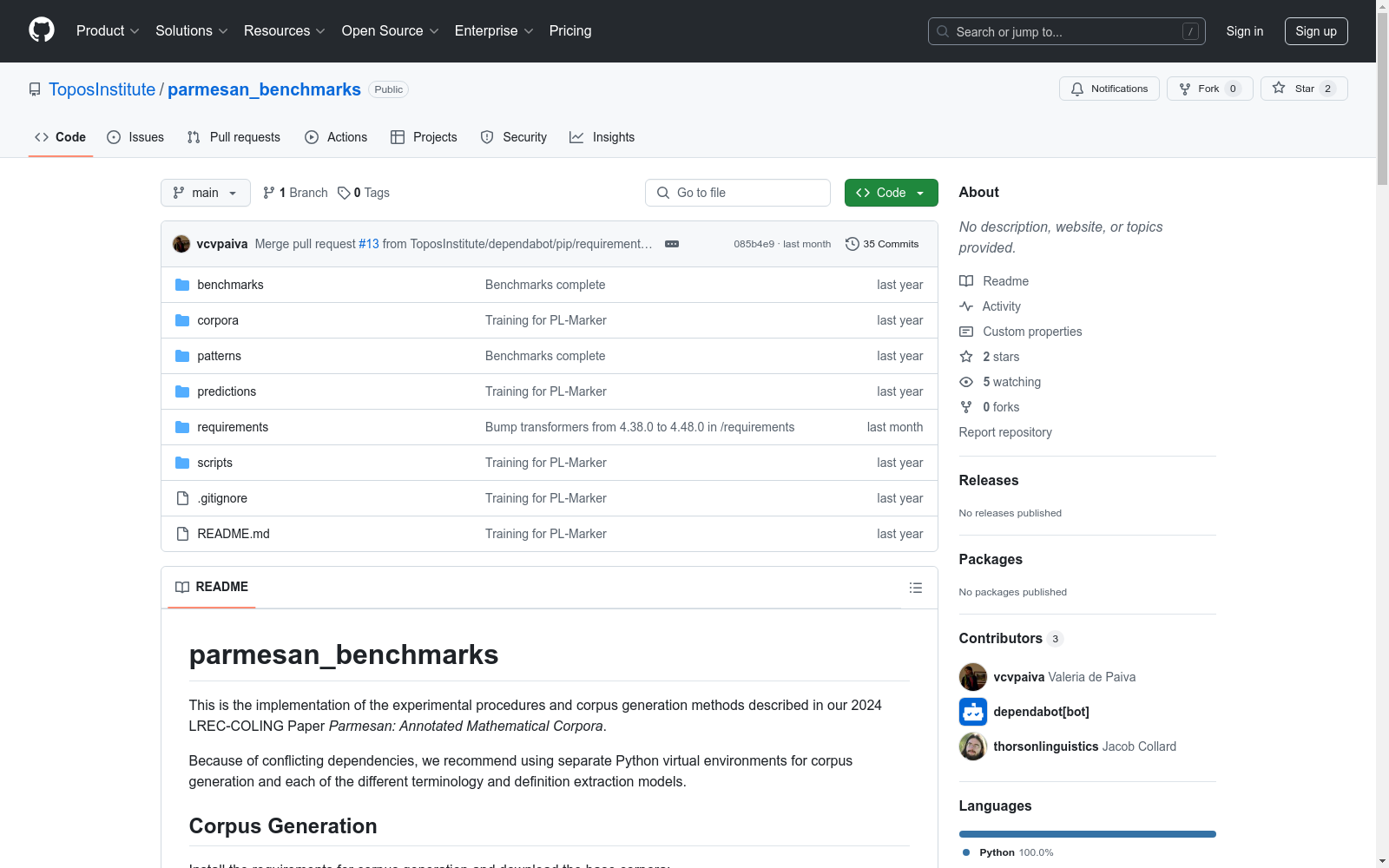Click the Bump transformers commit message

pyautogui.click(x=640, y=427)
